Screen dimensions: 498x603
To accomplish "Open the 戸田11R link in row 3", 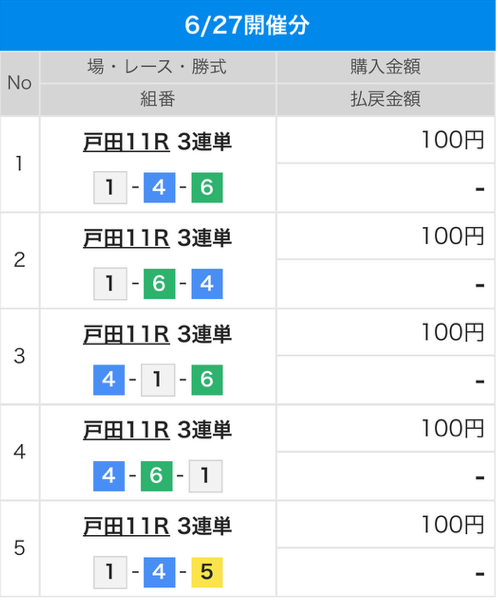I will point(126,334).
